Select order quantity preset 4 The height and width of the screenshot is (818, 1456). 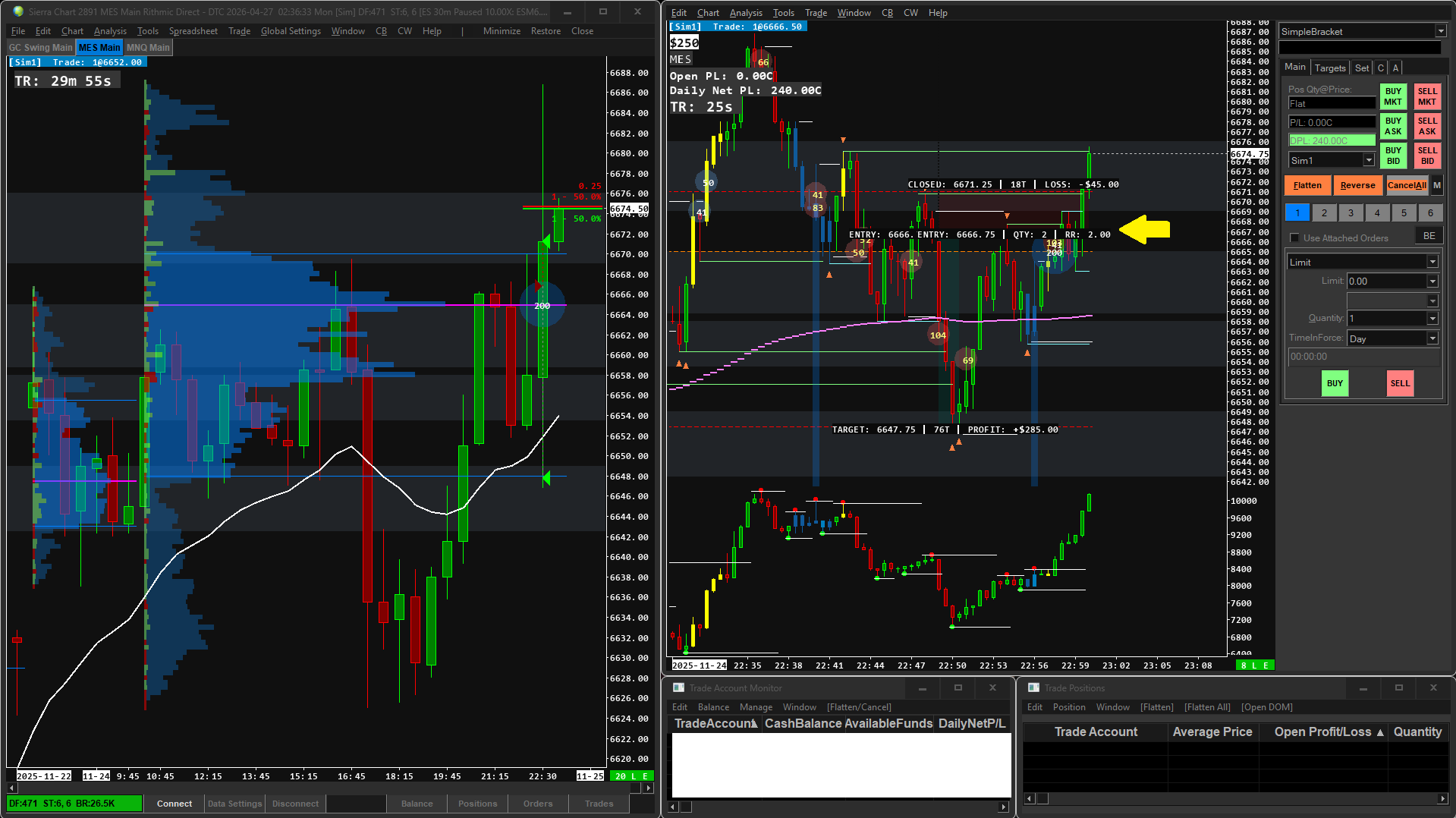[x=1377, y=213]
